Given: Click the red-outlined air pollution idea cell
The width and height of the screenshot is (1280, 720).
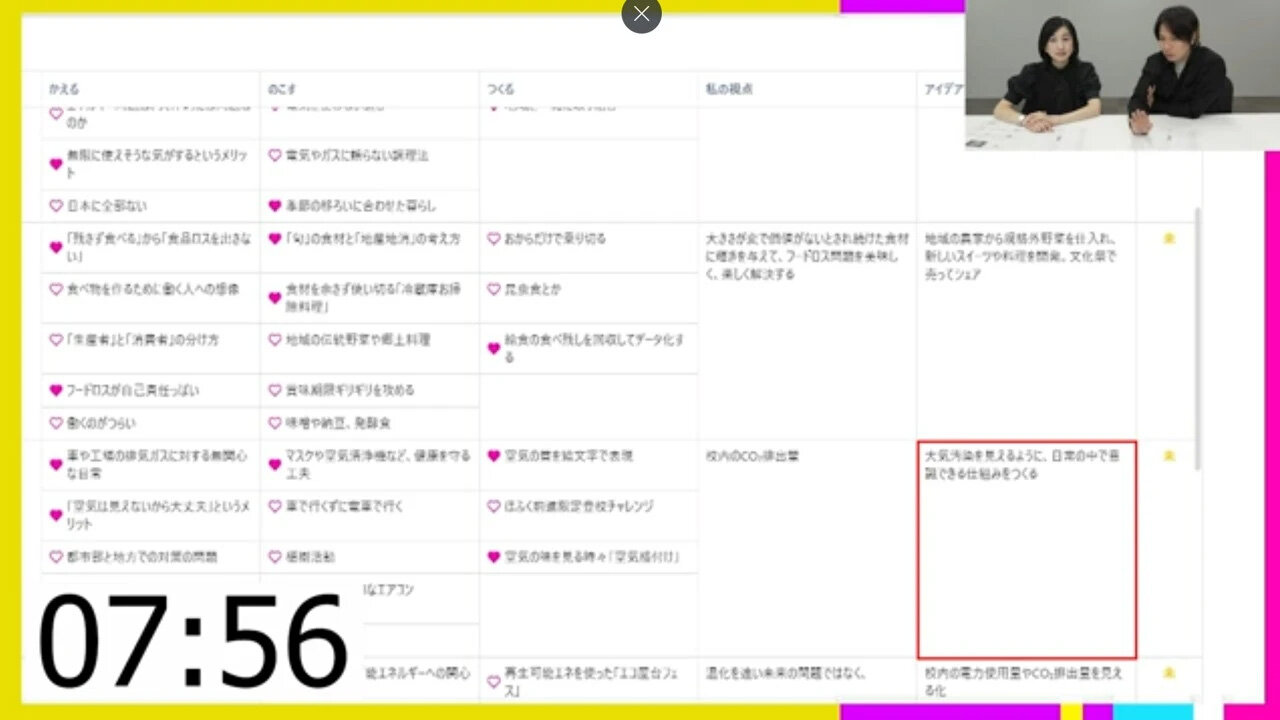Looking at the screenshot, I should (x=1026, y=550).
